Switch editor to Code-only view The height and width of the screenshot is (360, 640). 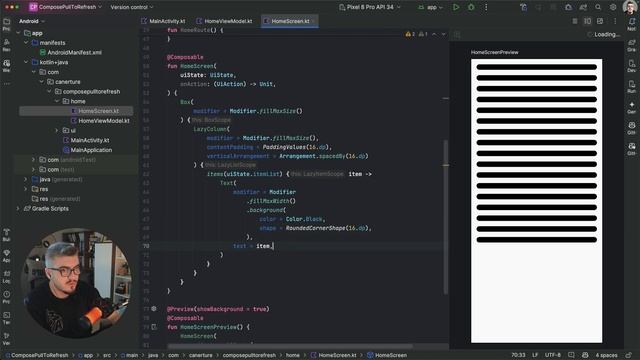(x=575, y=21)
